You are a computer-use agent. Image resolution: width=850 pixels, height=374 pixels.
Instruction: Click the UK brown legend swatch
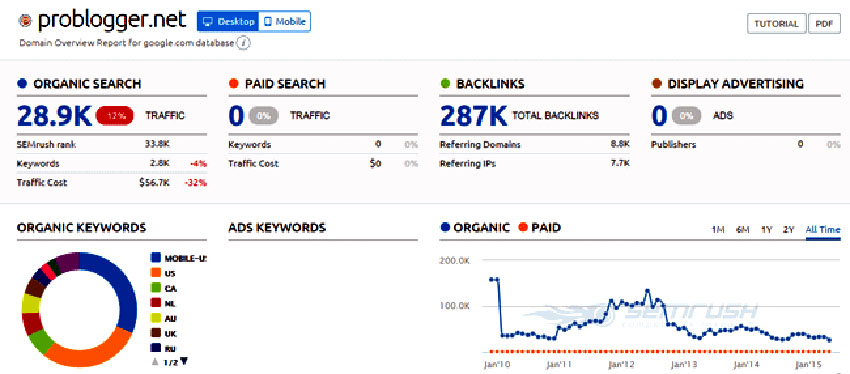pos(156,333)
